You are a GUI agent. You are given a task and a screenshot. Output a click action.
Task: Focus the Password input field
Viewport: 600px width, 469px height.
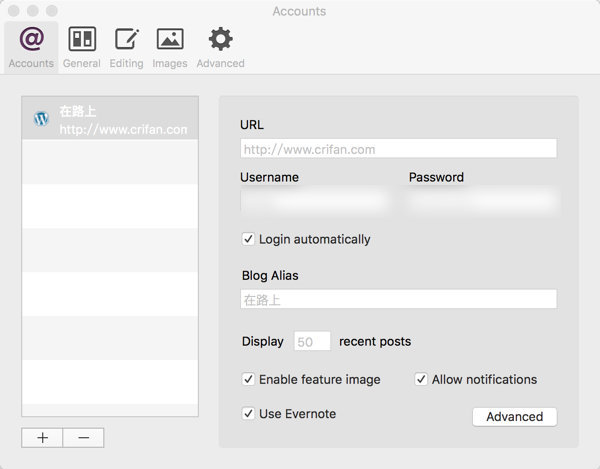(482, 201)
